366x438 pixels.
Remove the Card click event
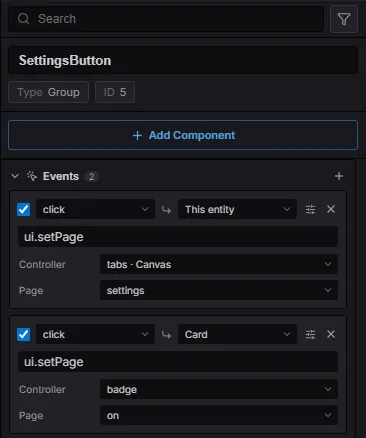click(x=331, y=334)
